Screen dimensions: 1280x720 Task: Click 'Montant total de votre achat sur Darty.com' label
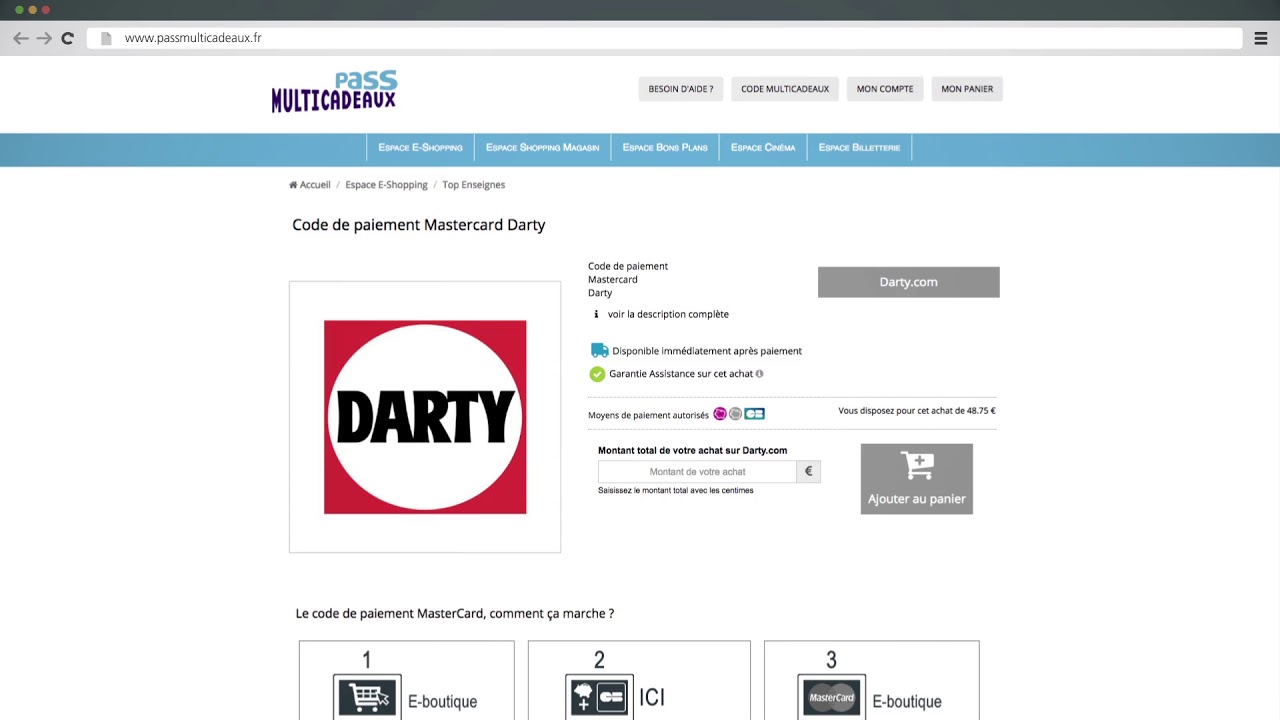click(x=692, y=451)
